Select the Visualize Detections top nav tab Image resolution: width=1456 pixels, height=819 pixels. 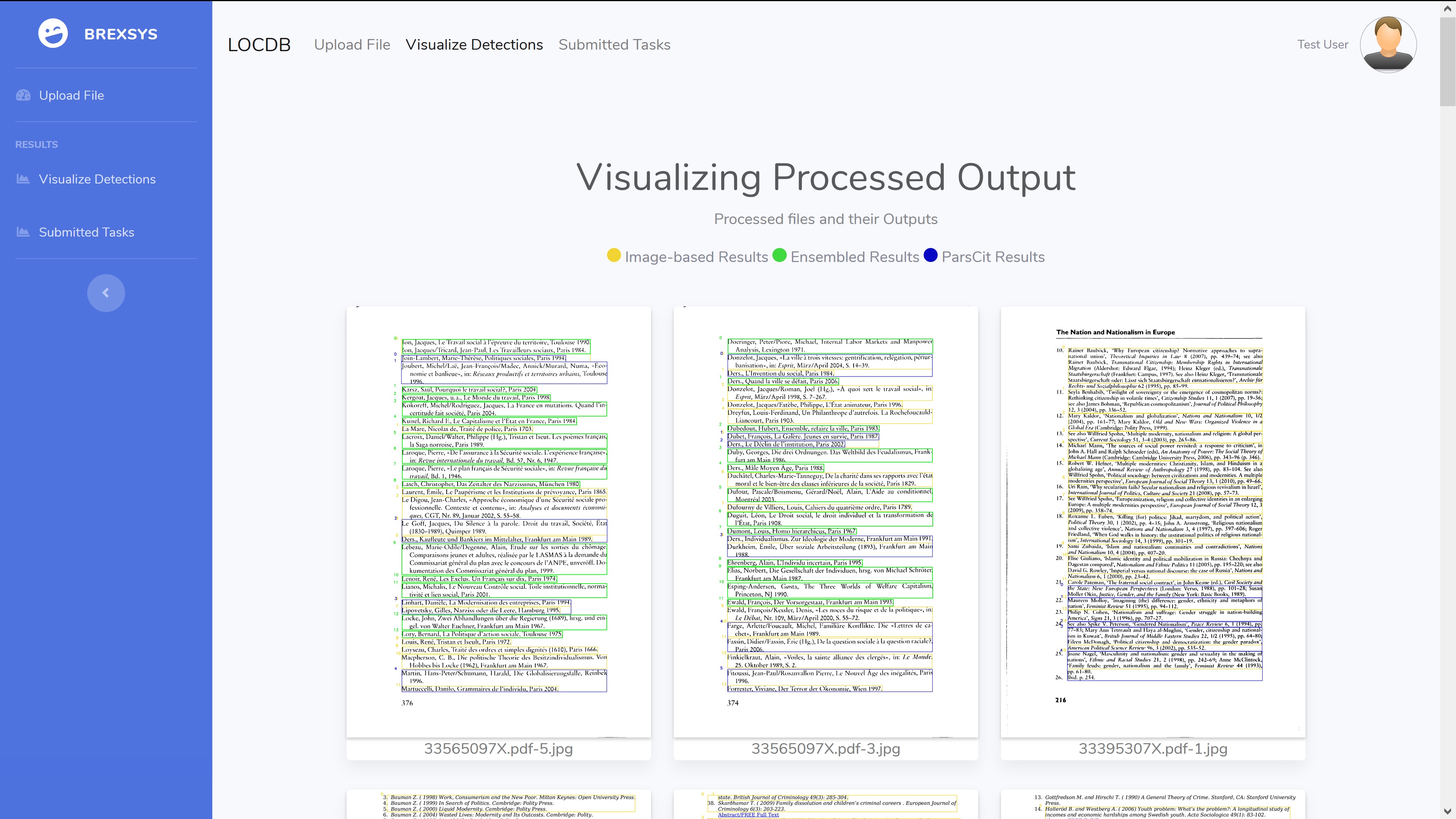474,45
